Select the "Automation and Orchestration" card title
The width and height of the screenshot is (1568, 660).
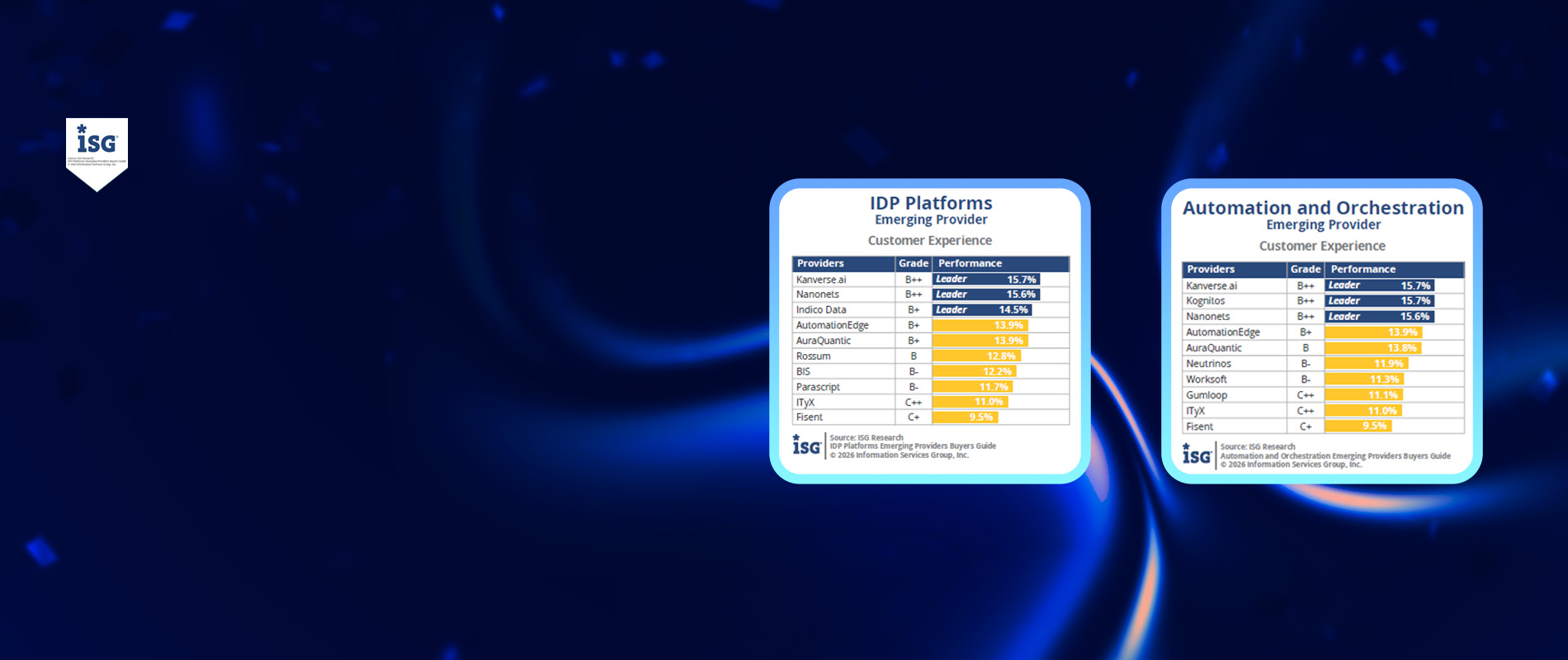1323,208
